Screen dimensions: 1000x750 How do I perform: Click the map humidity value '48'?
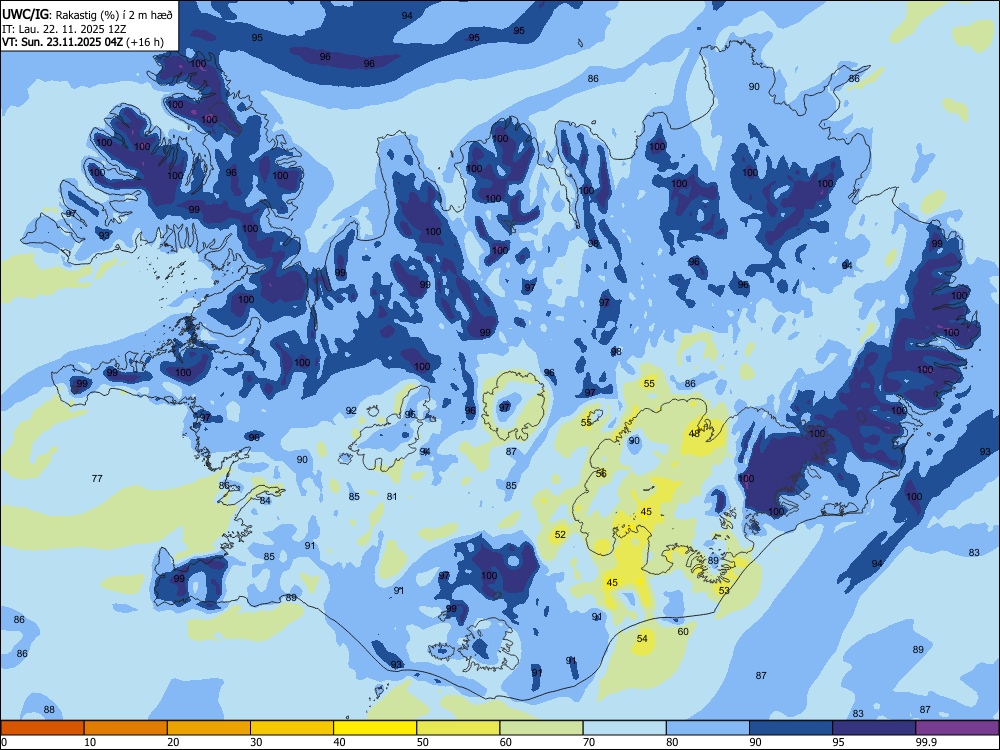695,434
